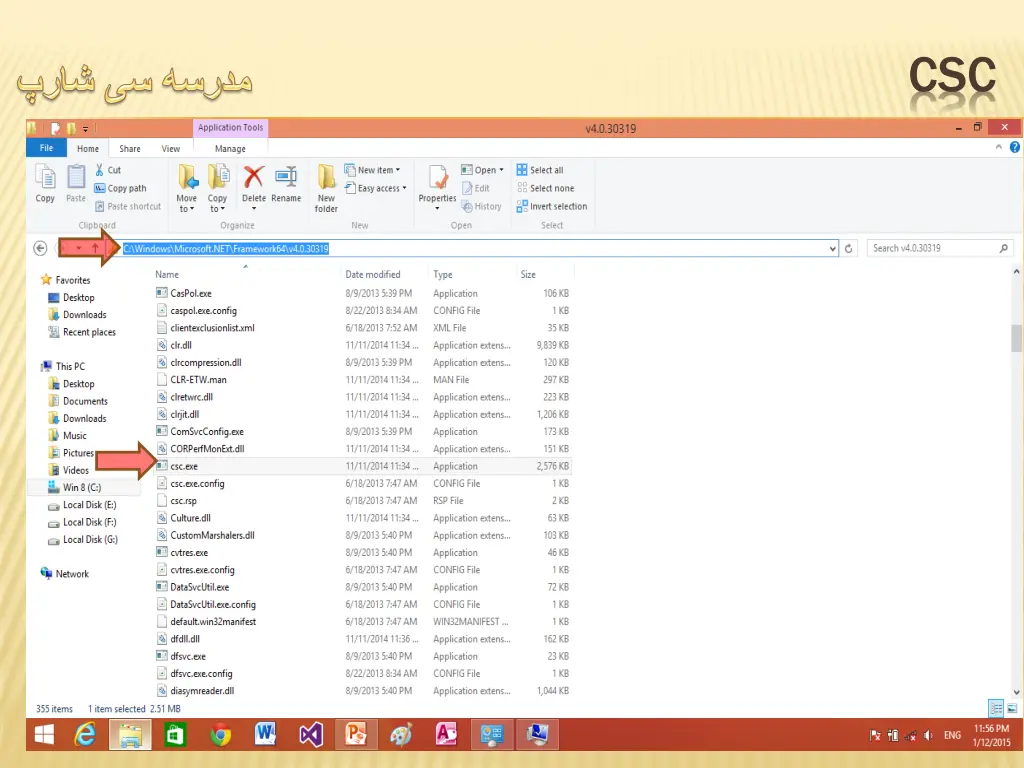Click the History icon
The image size is (1024, 768).
(467, 206)
